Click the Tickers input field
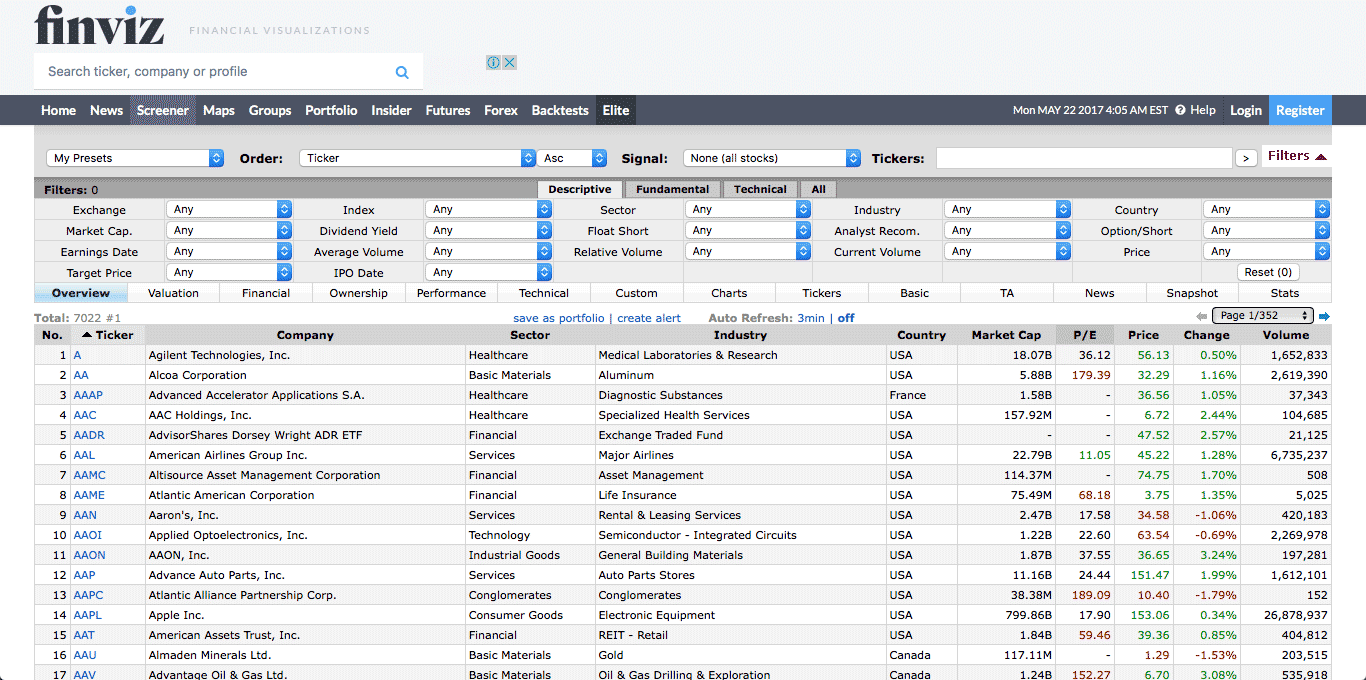 tap(1084, 158)
